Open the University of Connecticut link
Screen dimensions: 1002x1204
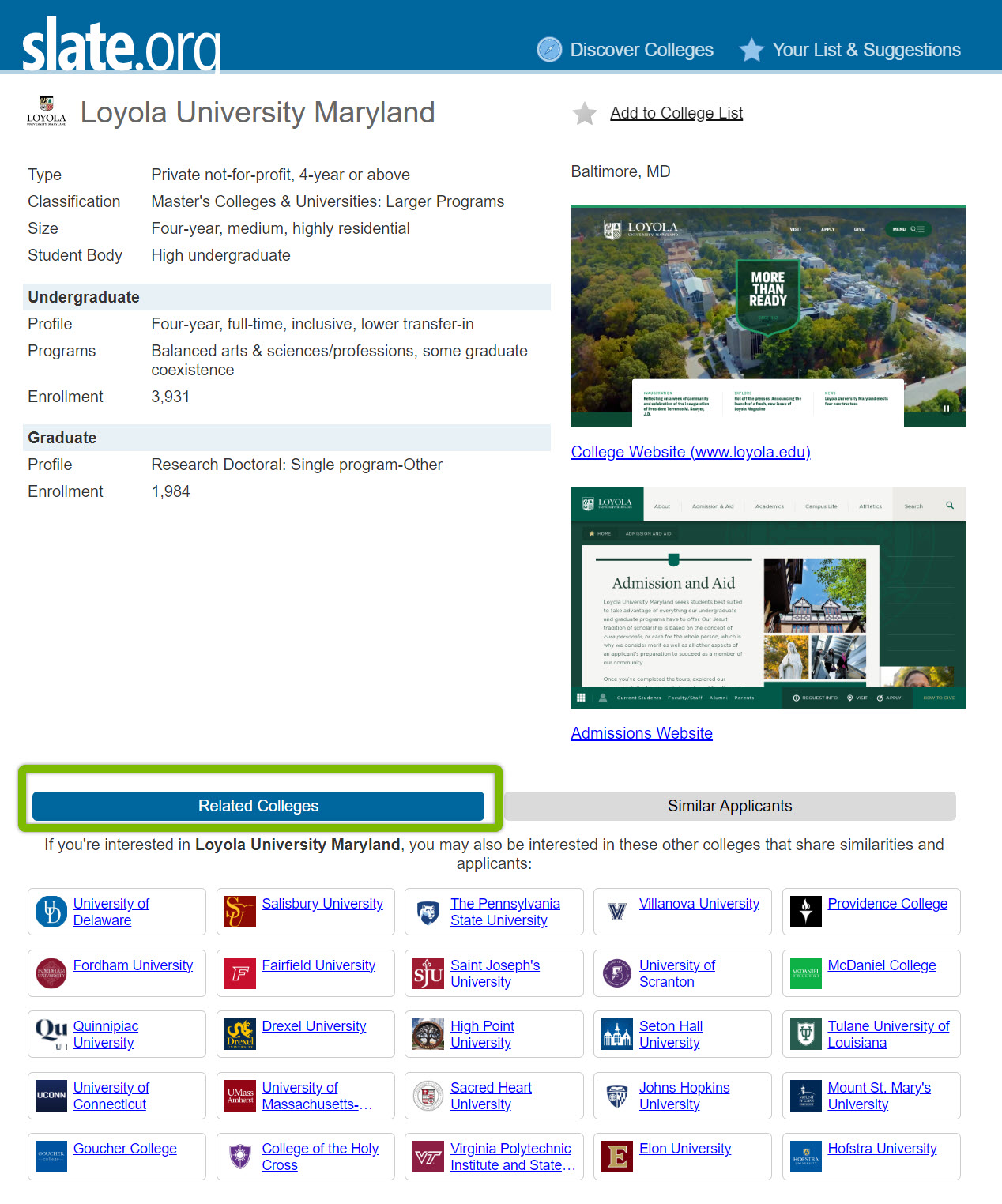[111, 1096]
